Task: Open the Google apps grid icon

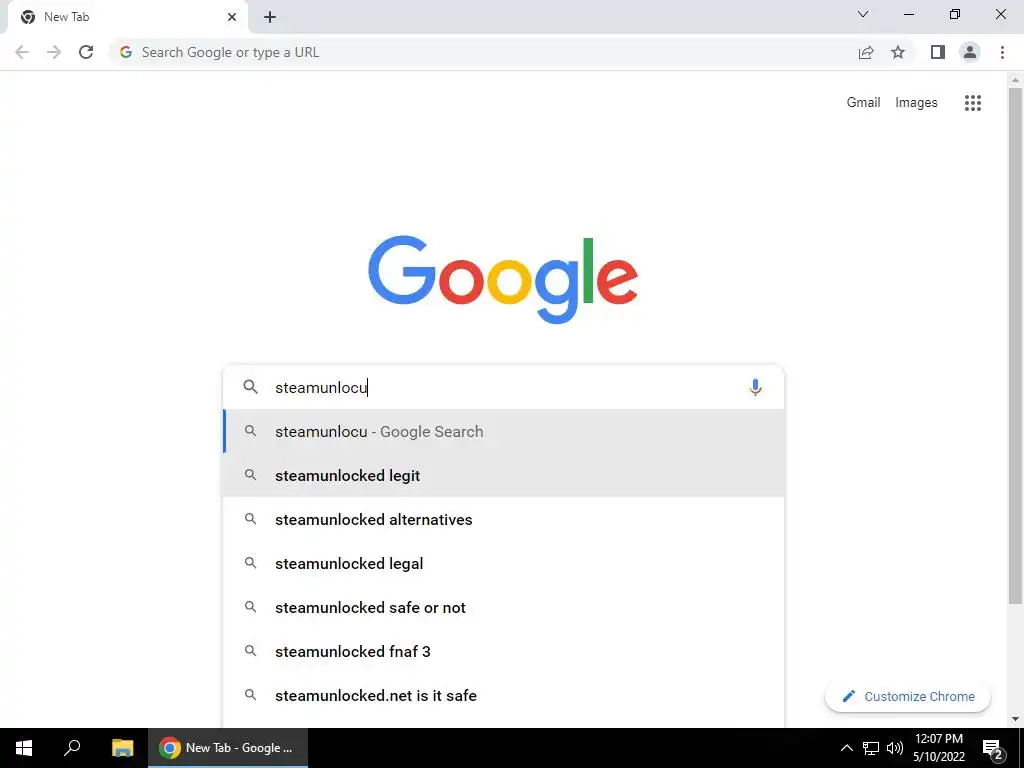Action: pos(972,103)
